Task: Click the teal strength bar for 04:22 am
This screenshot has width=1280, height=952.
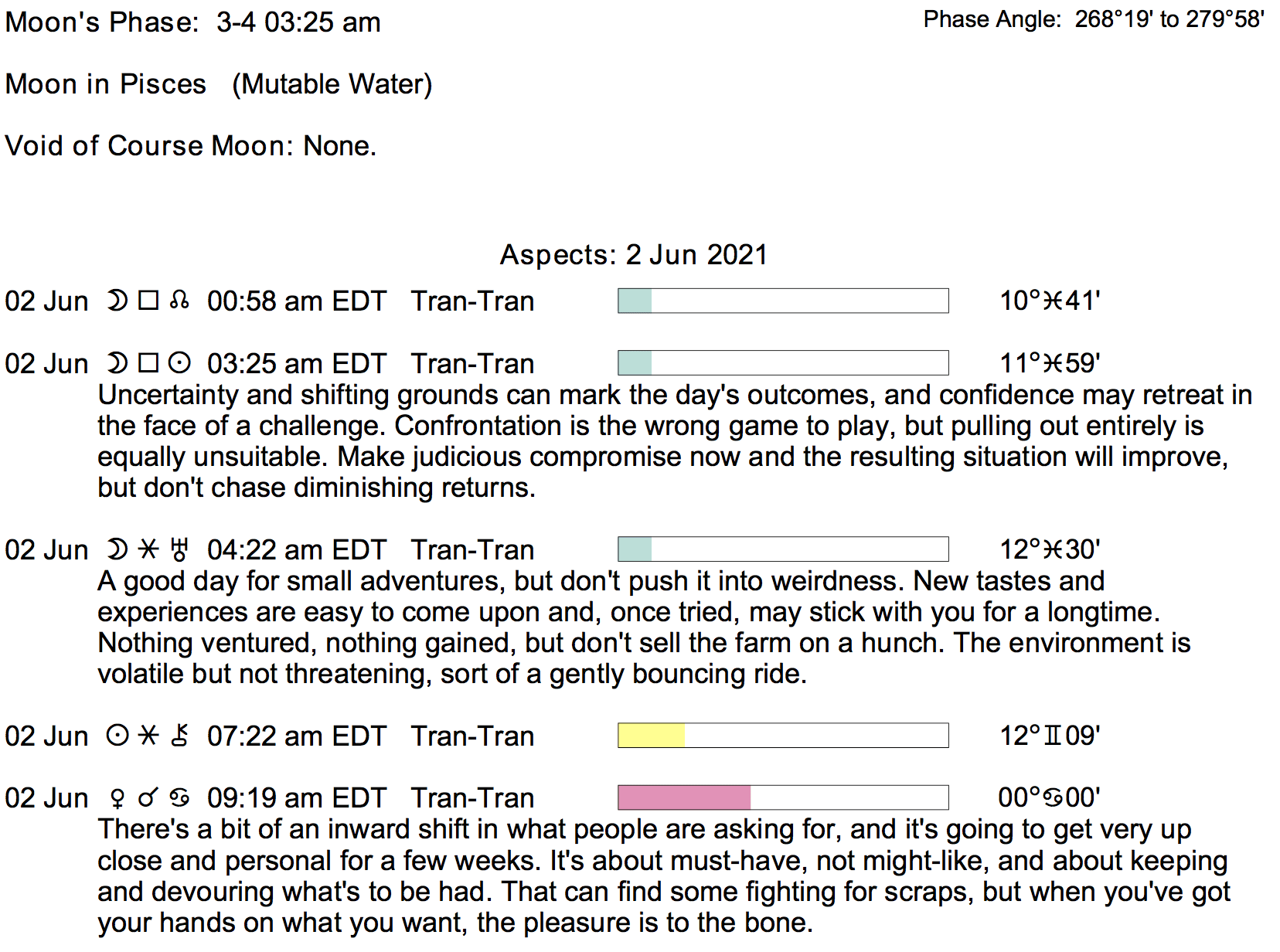Action: coord(635,549)
